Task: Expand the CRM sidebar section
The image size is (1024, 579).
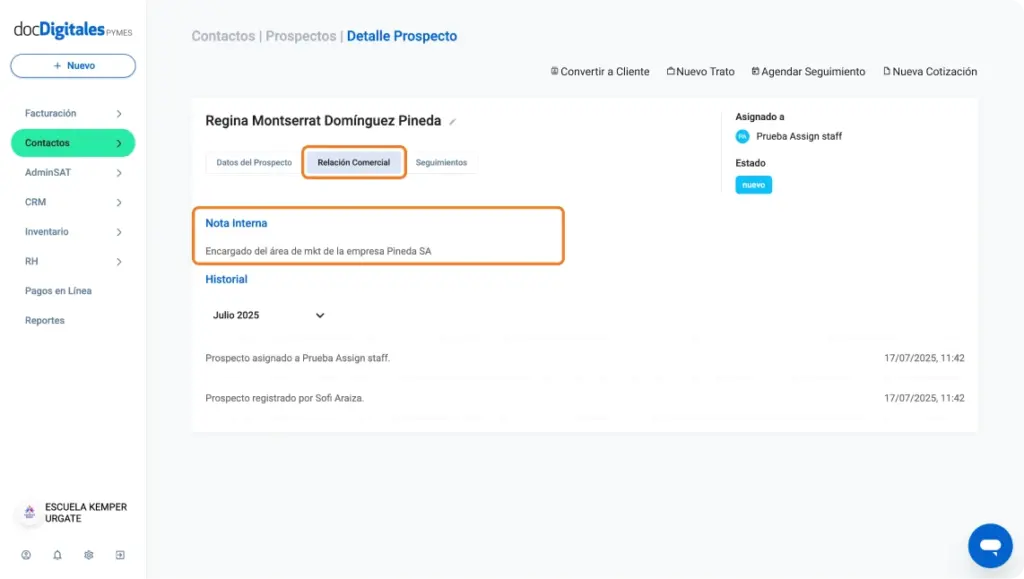Action: [x=73, y=202]
